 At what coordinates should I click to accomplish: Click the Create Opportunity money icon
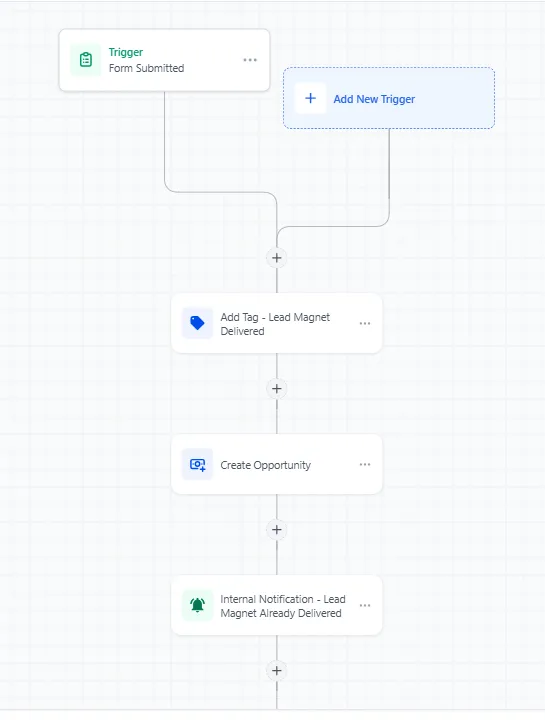point(197,464)
